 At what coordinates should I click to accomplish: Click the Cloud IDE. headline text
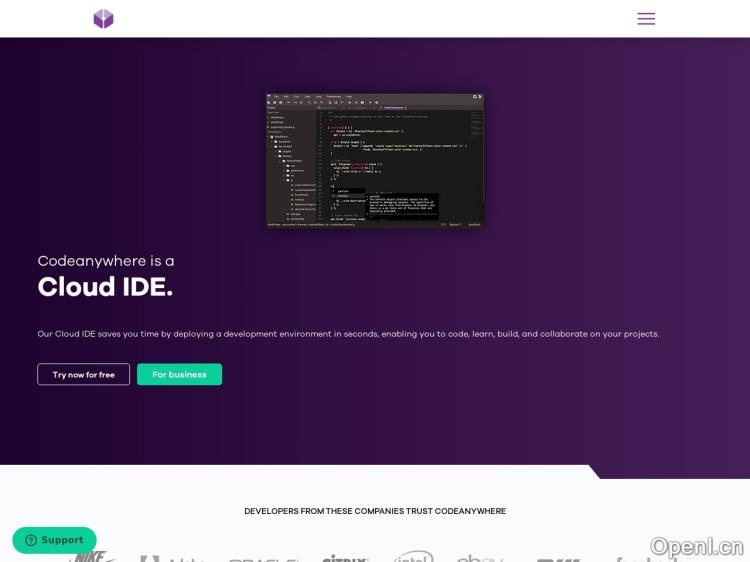(x=105, y=287)
